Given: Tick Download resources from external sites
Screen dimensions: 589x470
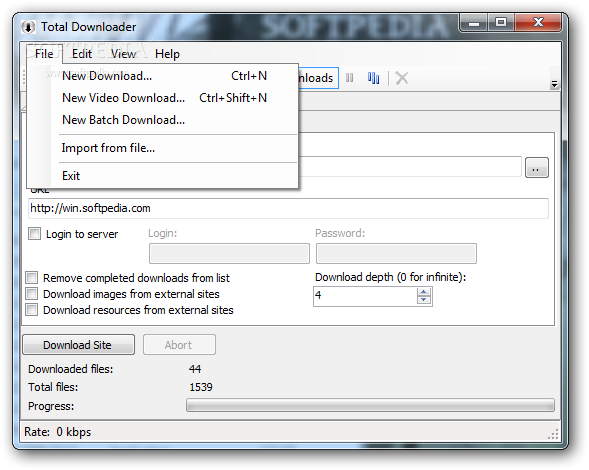Looking at the screenshot, I should point(32,310).
